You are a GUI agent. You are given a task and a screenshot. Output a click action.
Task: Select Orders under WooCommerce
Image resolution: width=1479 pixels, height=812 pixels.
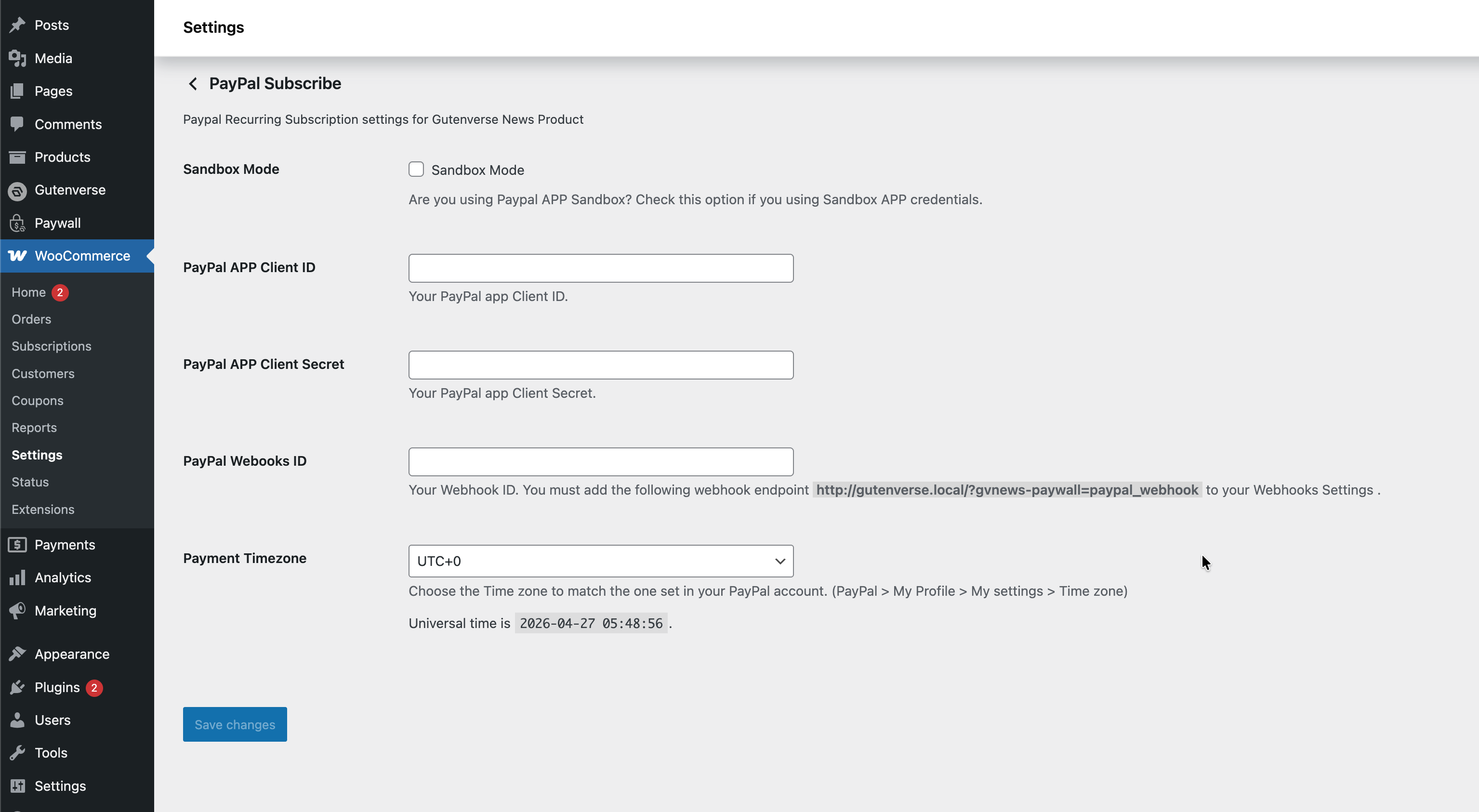31,319
